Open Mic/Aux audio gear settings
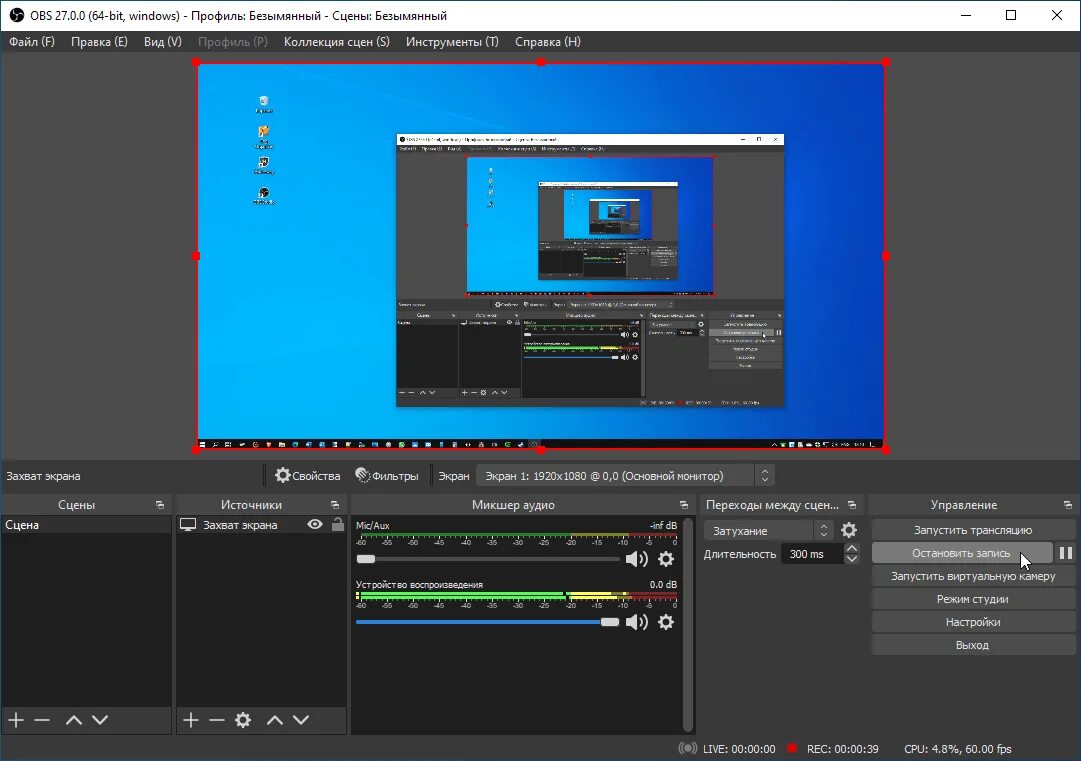The height and width of the screenshot is (761, 1081). point(666,559)
